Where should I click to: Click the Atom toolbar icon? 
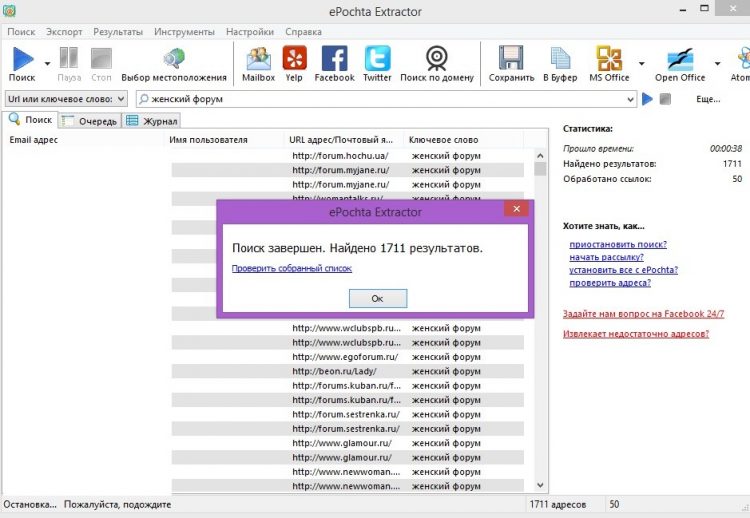pyautogui.click(x=743, y=58)
